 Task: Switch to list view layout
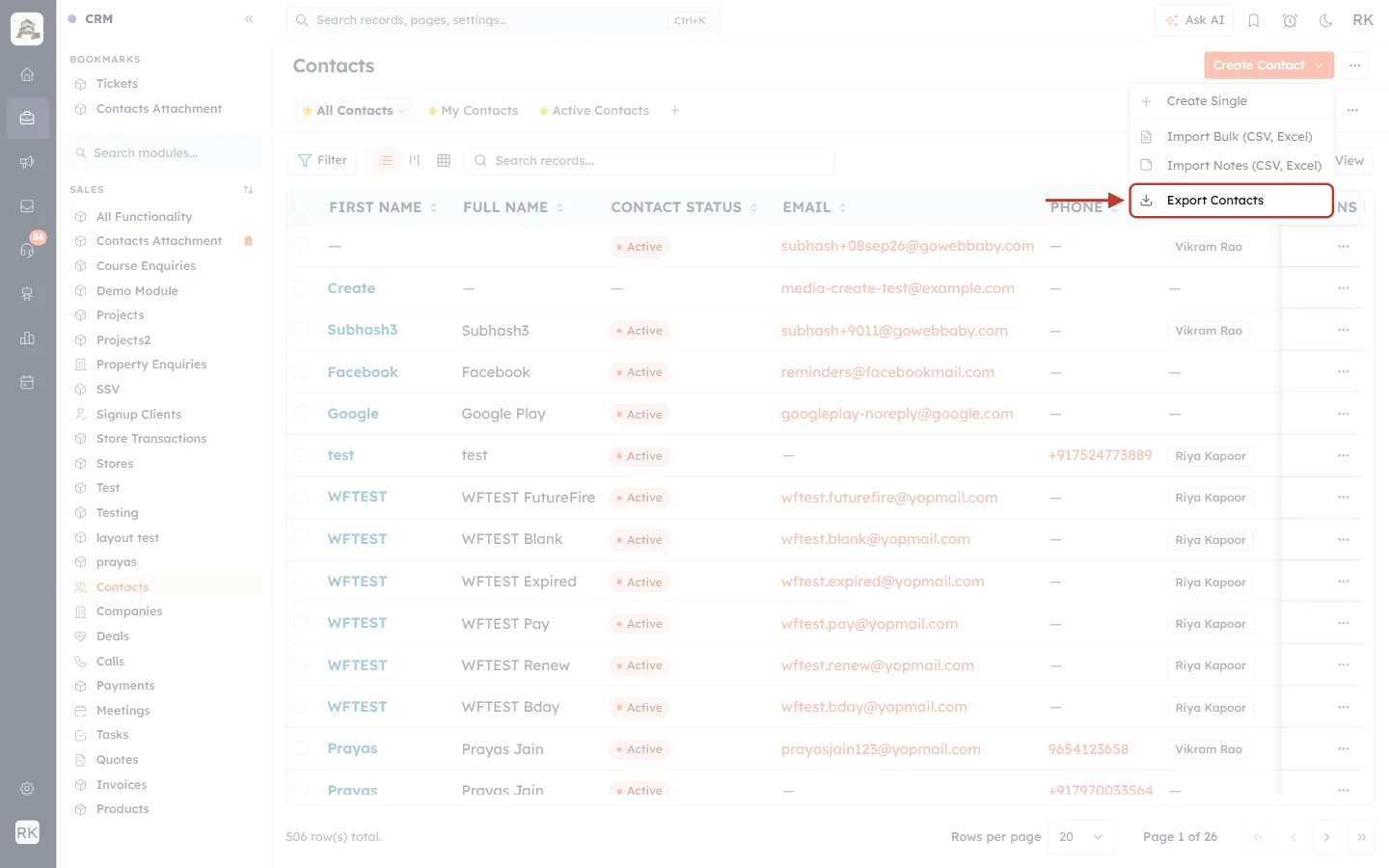click(386, 160)
